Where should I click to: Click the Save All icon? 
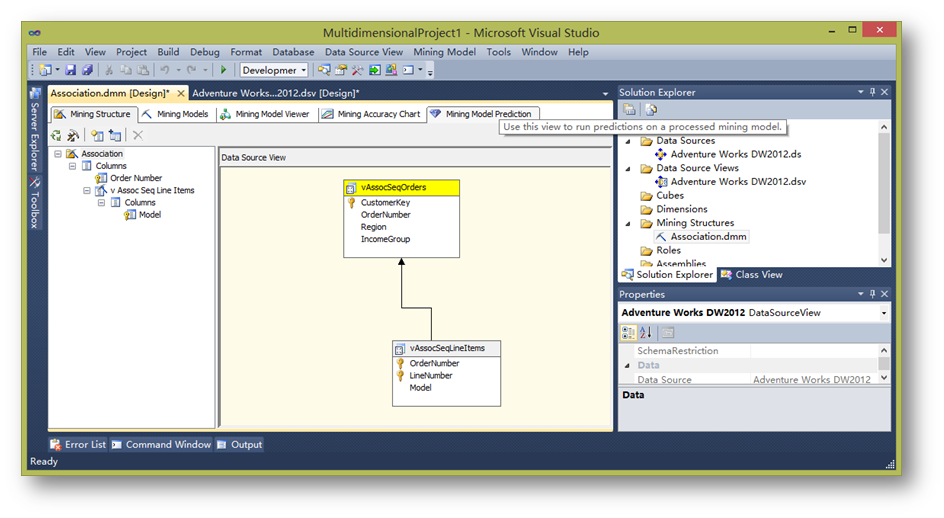pyautogui.click(x=87, y=70)
